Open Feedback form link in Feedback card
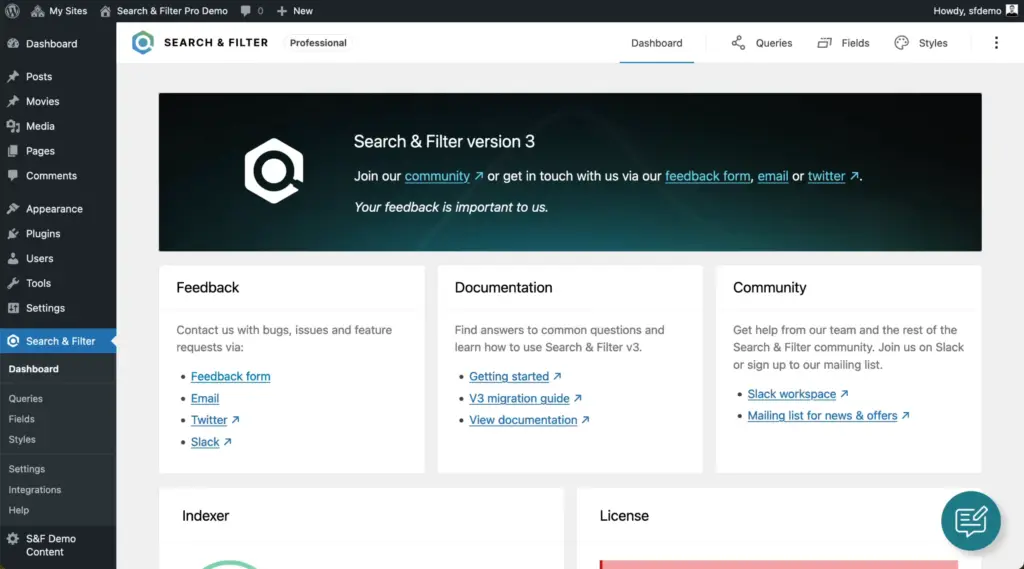The image size is (1024, 569). tap(231, 376)
